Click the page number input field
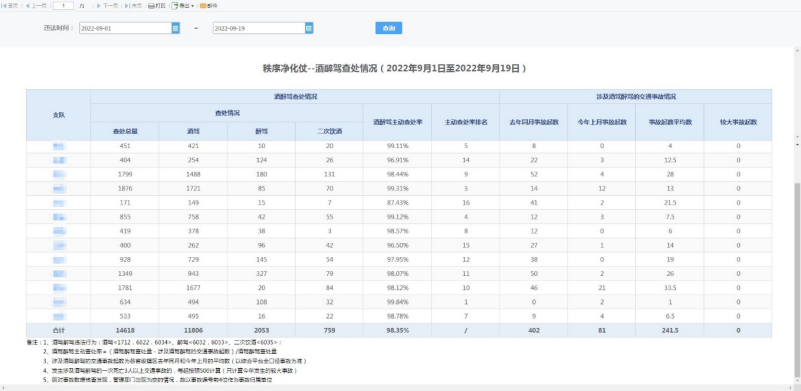This screenshot has height=391, width=801. coord(63,6)
